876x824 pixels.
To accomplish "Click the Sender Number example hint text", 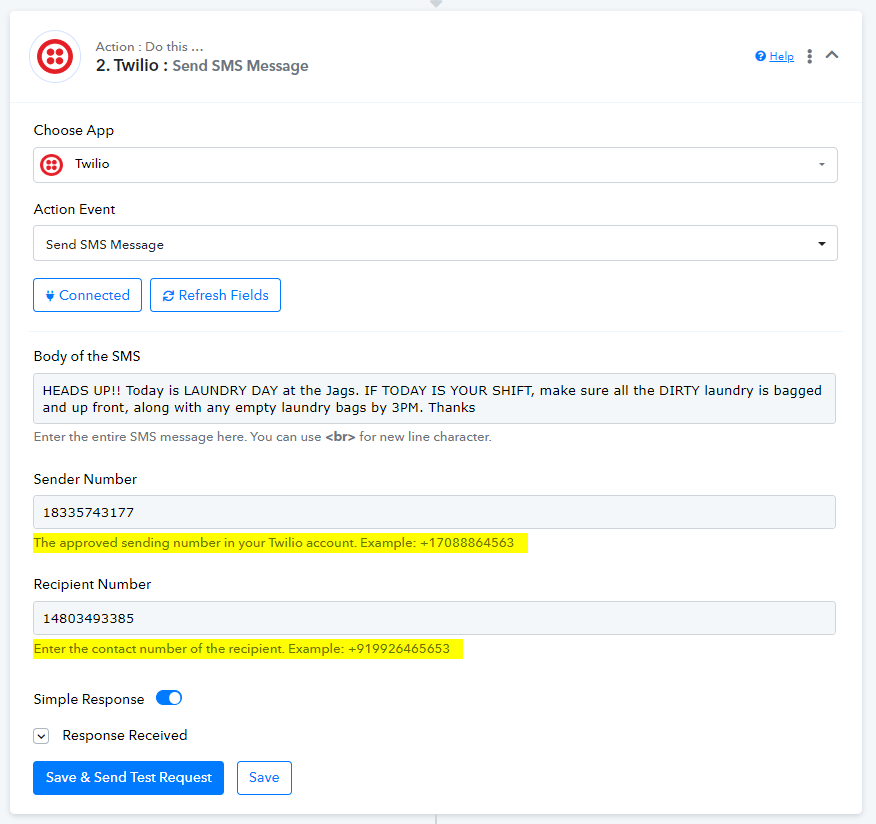I will tap(274, 542).
